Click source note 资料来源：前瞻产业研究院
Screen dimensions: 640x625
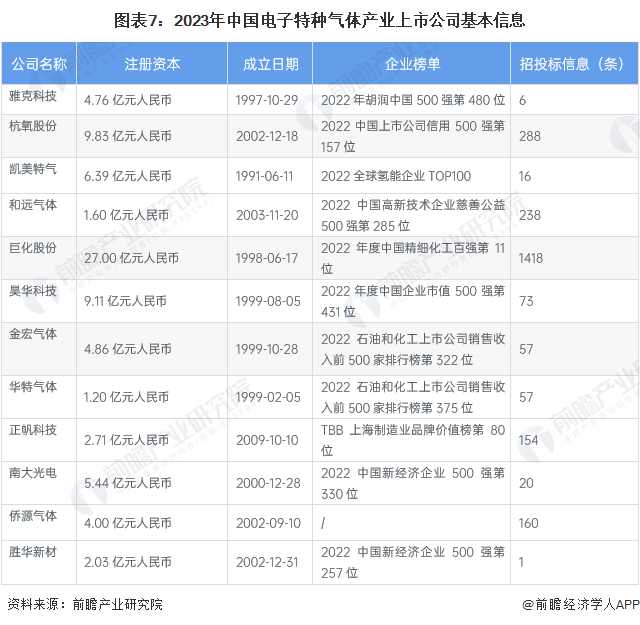coord(85,605)
